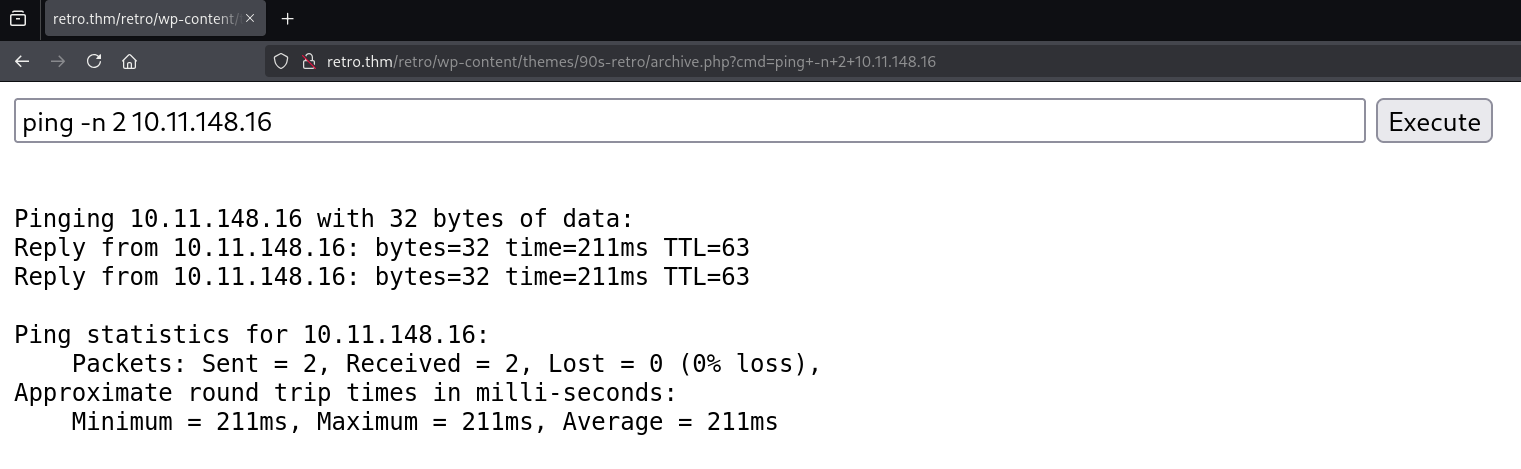Click the 'Minimum = 211ms' result line
This screenshot has width=1521, height=469.
tap(424, 422)
